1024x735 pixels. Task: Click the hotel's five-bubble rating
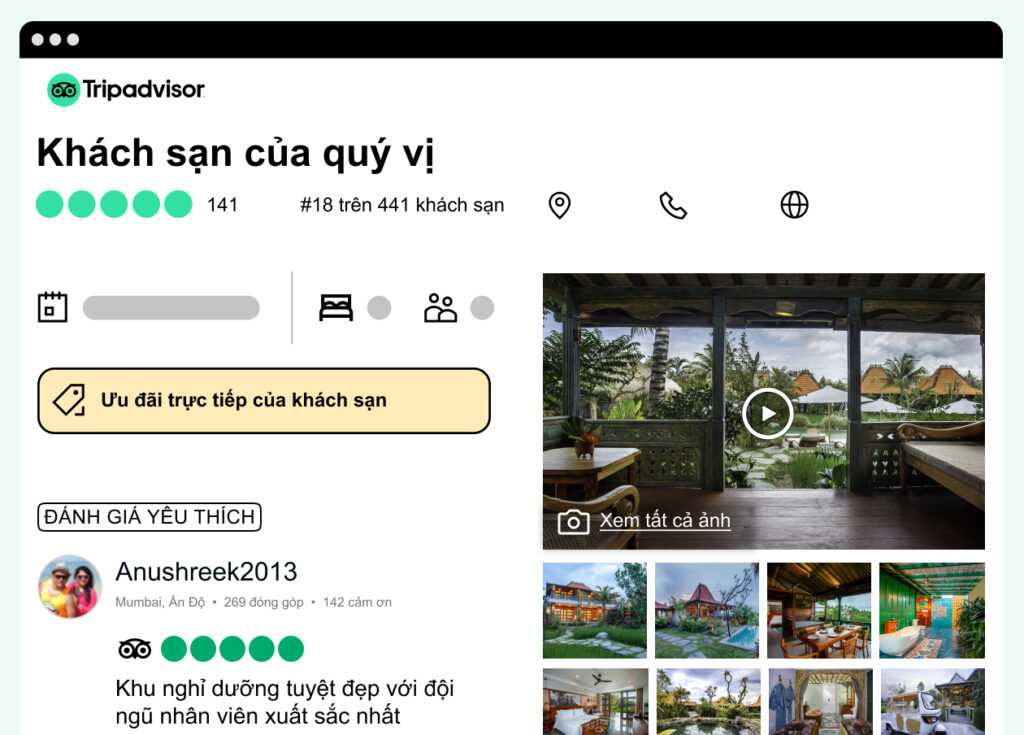coord(114,204)
